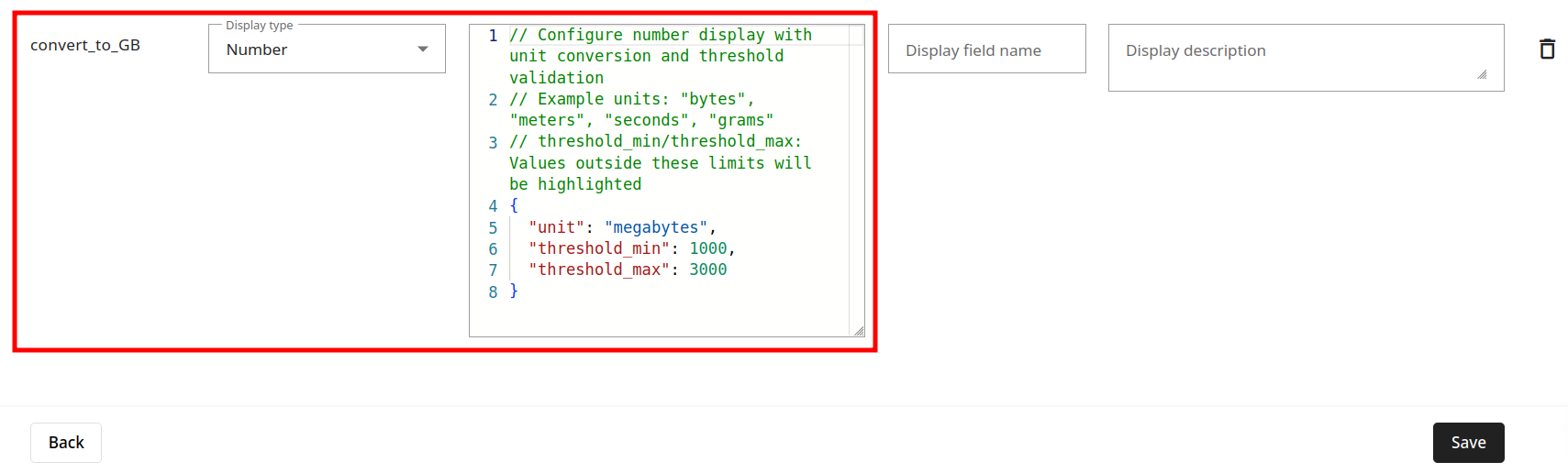Click the closing brace on line 8
1568x473 pixels.
[514, 291]
